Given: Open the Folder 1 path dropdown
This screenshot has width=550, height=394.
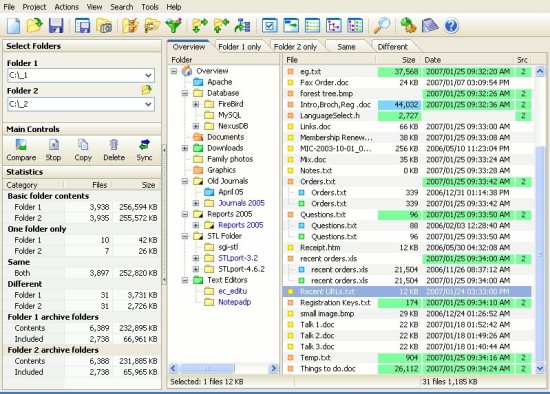Looking at the screenshot, I should click(x=148, y=75).
